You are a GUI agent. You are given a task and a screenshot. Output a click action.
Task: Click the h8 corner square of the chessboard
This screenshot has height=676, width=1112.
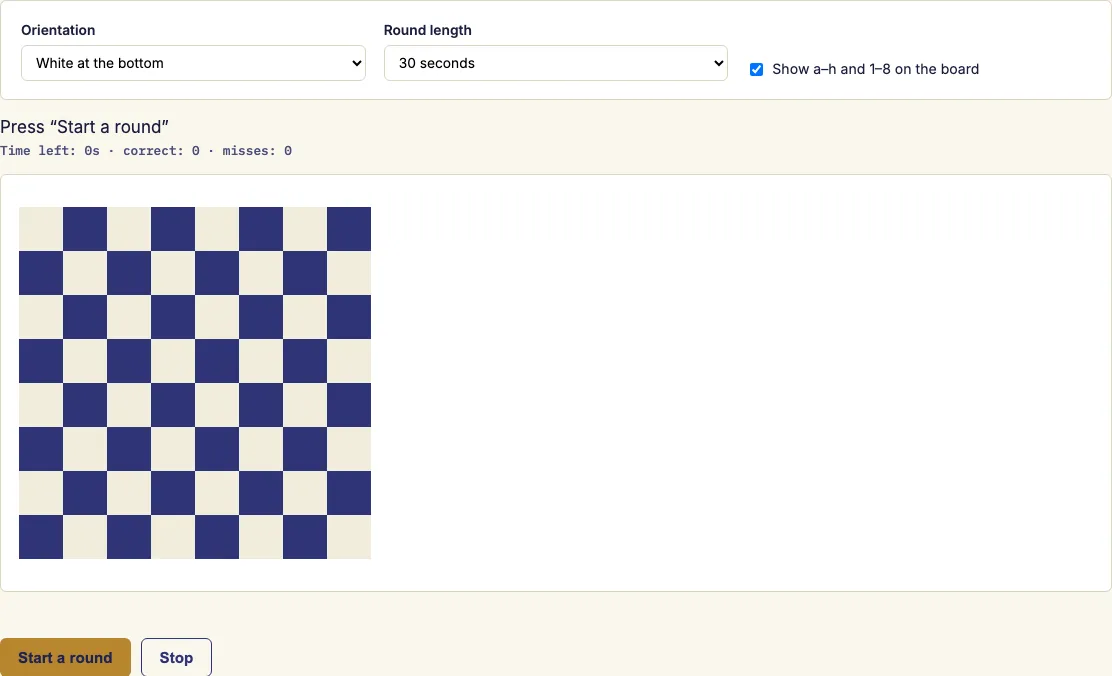coord(349,229)
